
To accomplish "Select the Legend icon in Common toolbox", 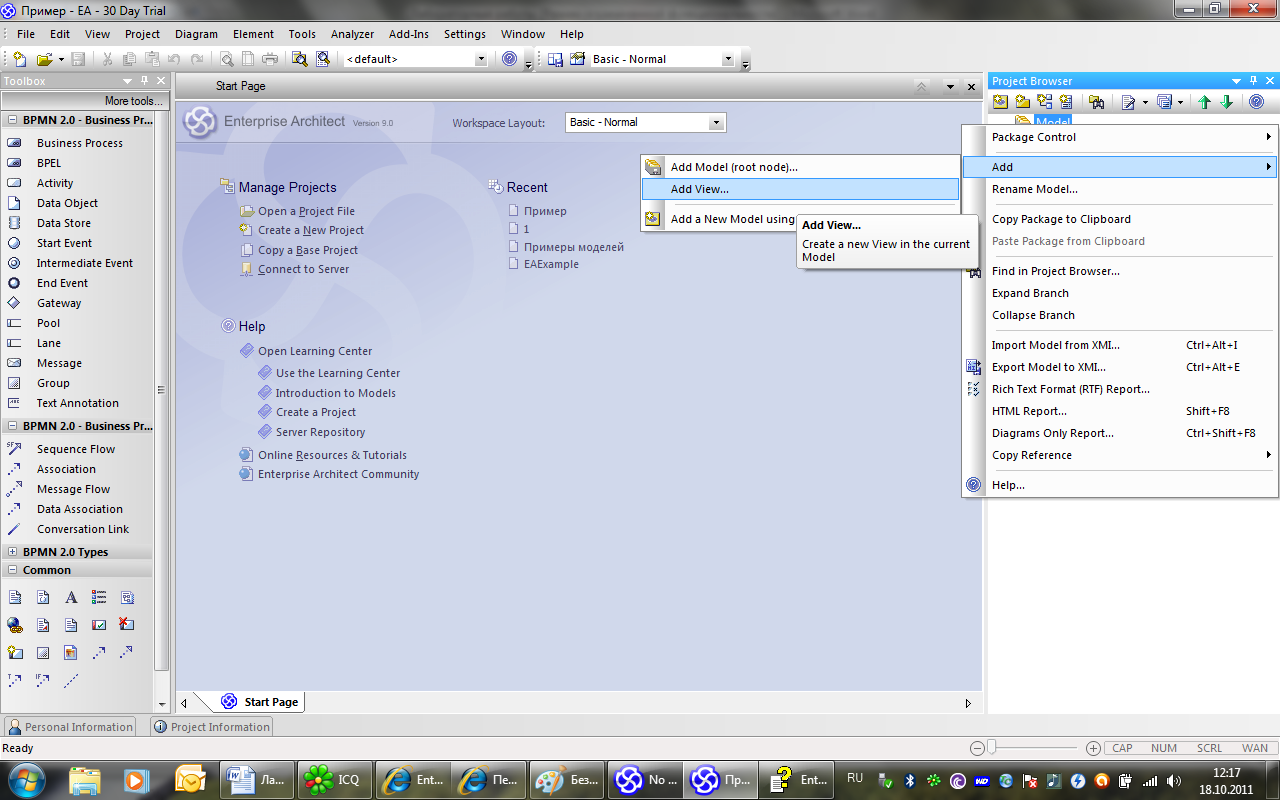I will (99, 598).
